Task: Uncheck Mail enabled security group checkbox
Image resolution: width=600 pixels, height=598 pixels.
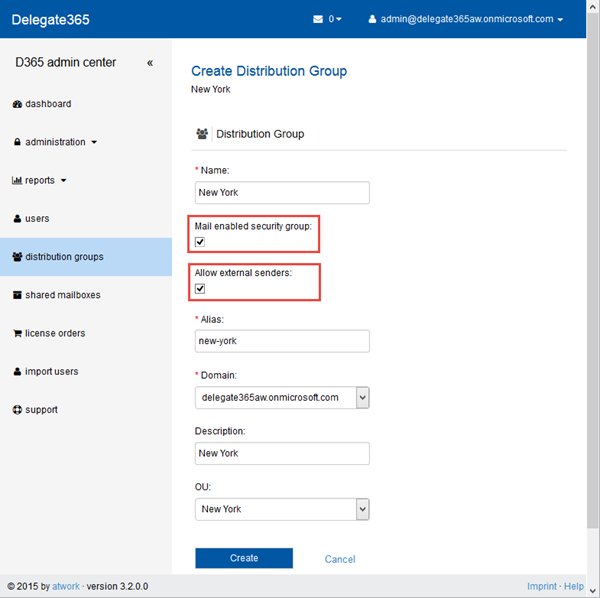Action: click(200, 242)
